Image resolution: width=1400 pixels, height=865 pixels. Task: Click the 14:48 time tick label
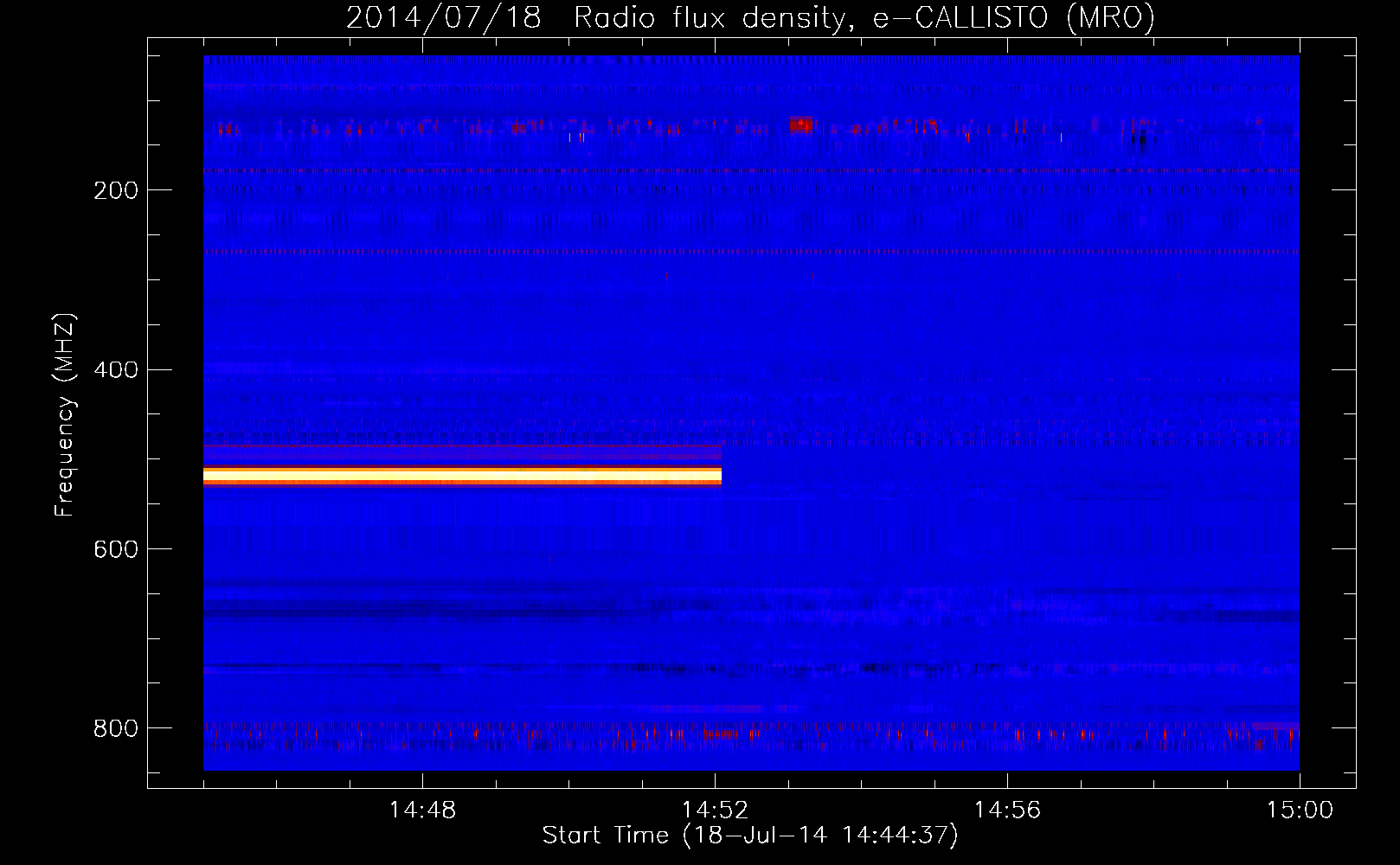click(422, 811)
